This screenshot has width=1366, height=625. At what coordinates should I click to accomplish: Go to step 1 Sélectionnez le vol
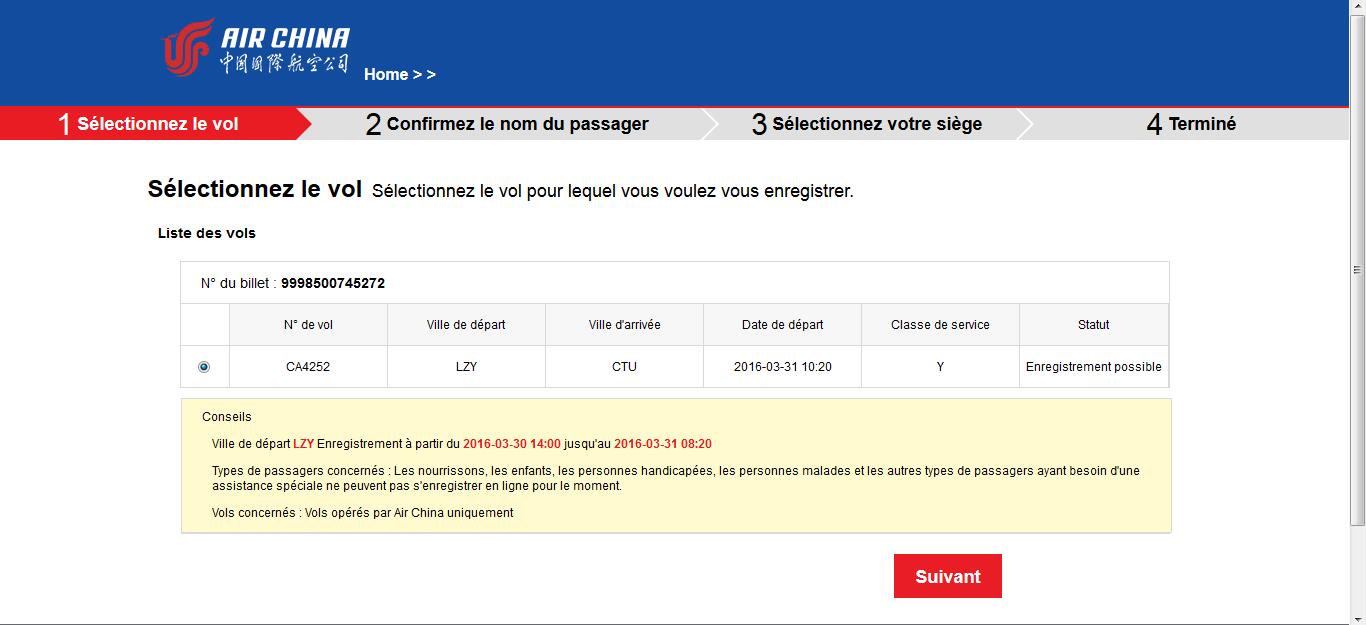point(150,124)
